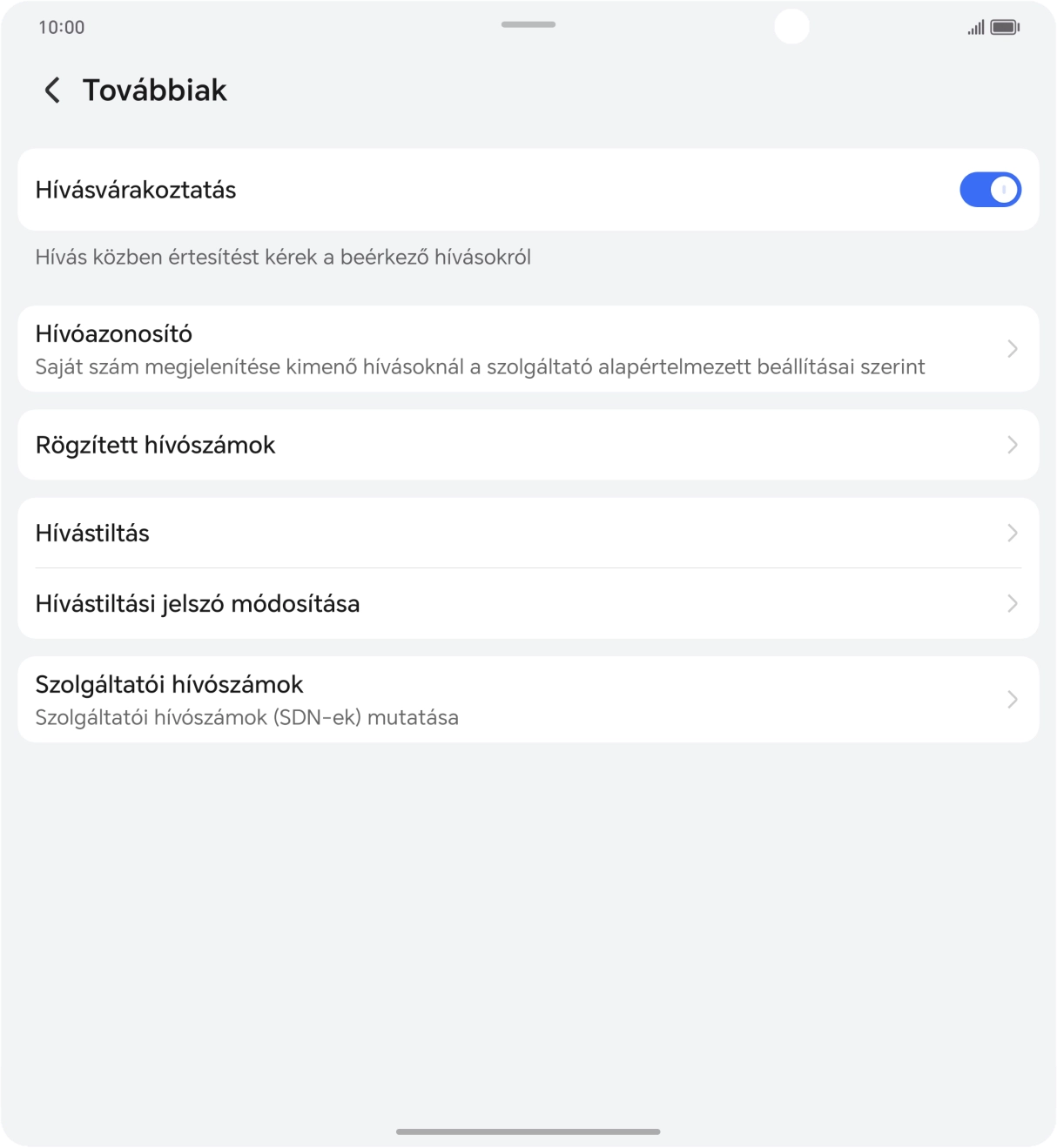Tap Szolgáltatói hívószámok entry
The width and height of the screenshot is (1057, 1148).
pos(528,699)
